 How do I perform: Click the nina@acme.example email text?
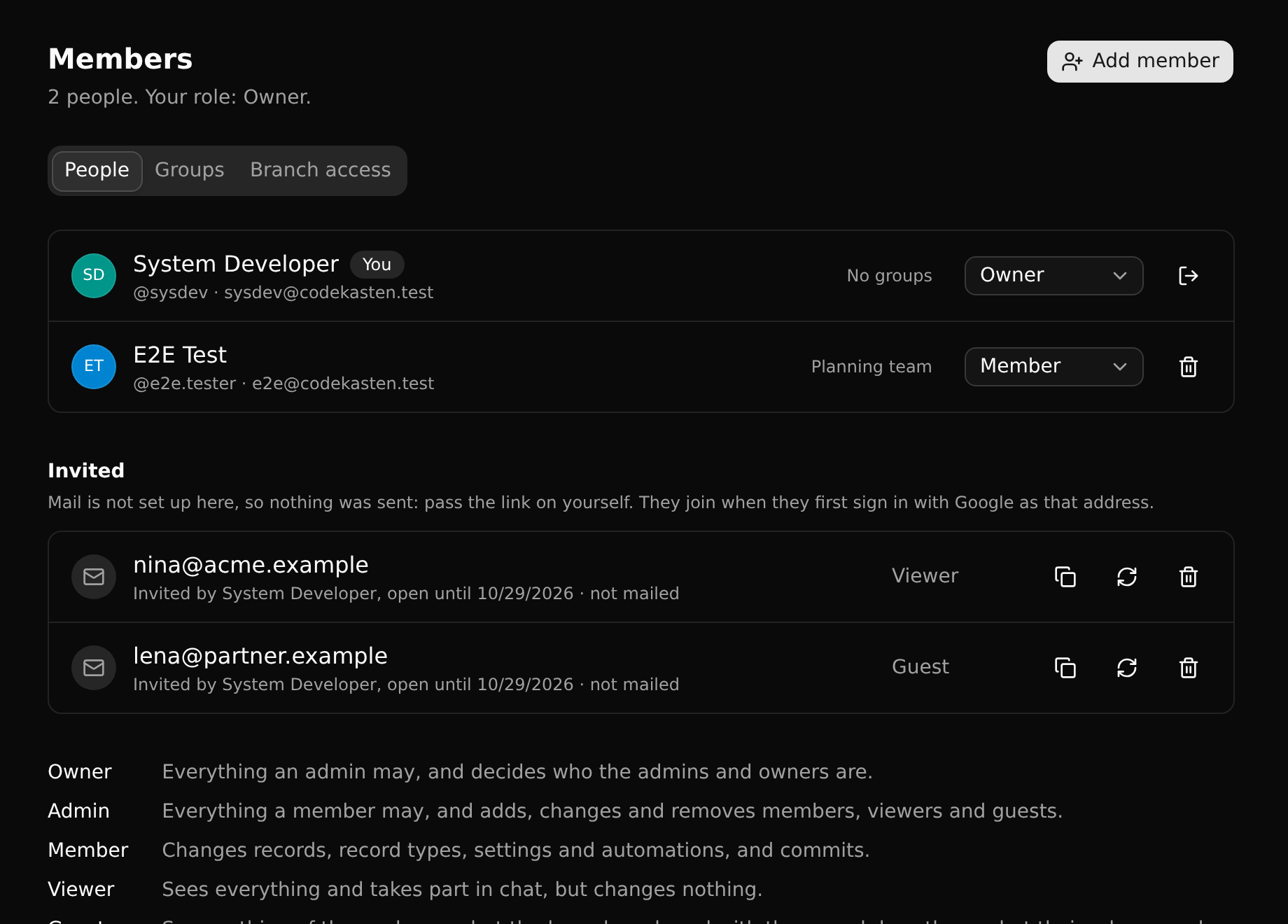point(251,565)
